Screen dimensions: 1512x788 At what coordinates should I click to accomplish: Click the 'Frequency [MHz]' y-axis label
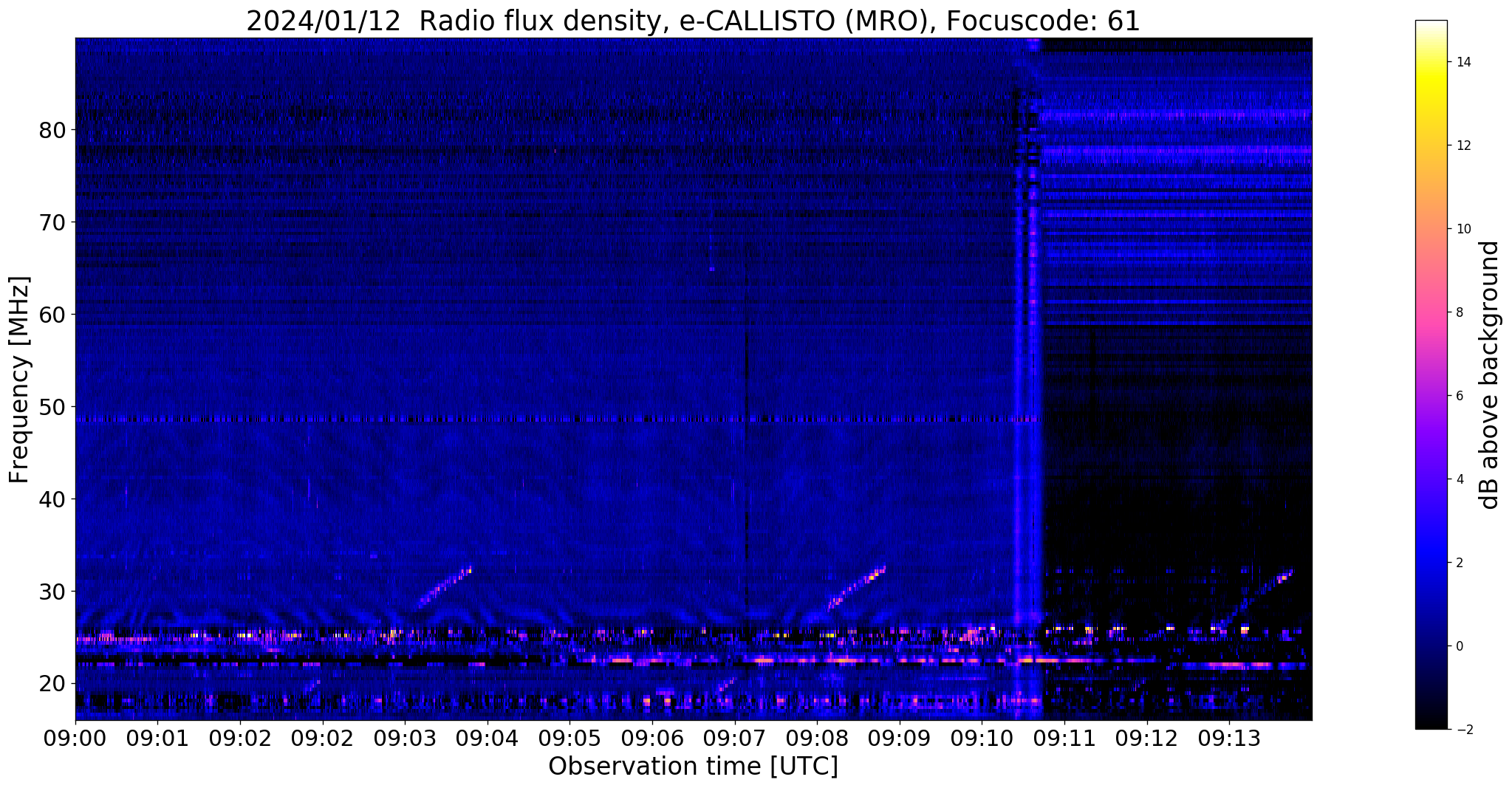tap(20, 380)
